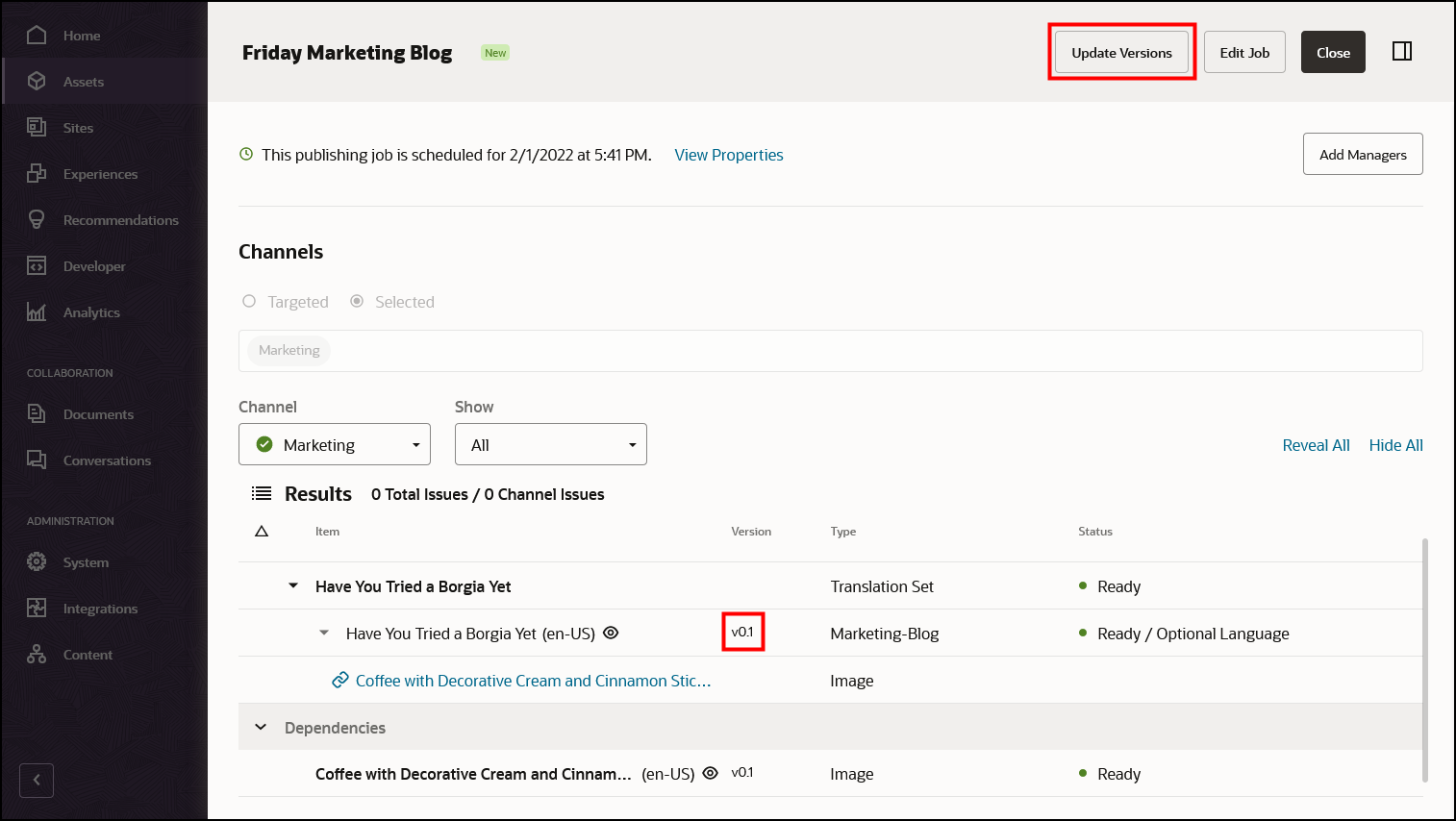Open Recommendations in the navigation
The image size is (1456, 821).
point(121,220)
